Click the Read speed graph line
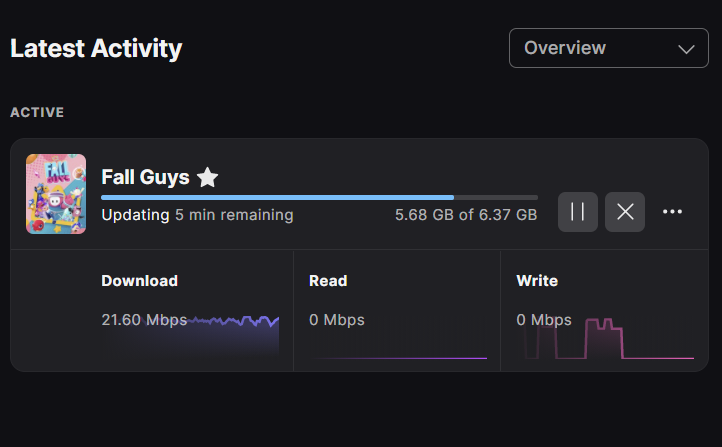 [x=399, y=357]
